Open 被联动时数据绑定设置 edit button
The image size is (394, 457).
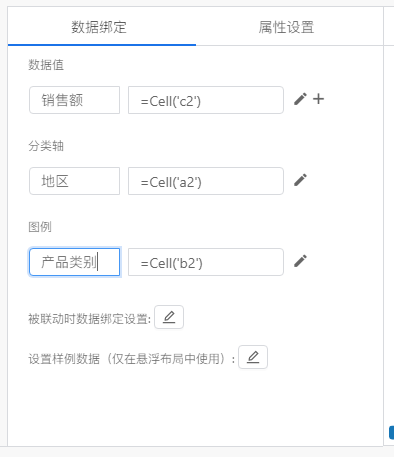tap(169, 317)
